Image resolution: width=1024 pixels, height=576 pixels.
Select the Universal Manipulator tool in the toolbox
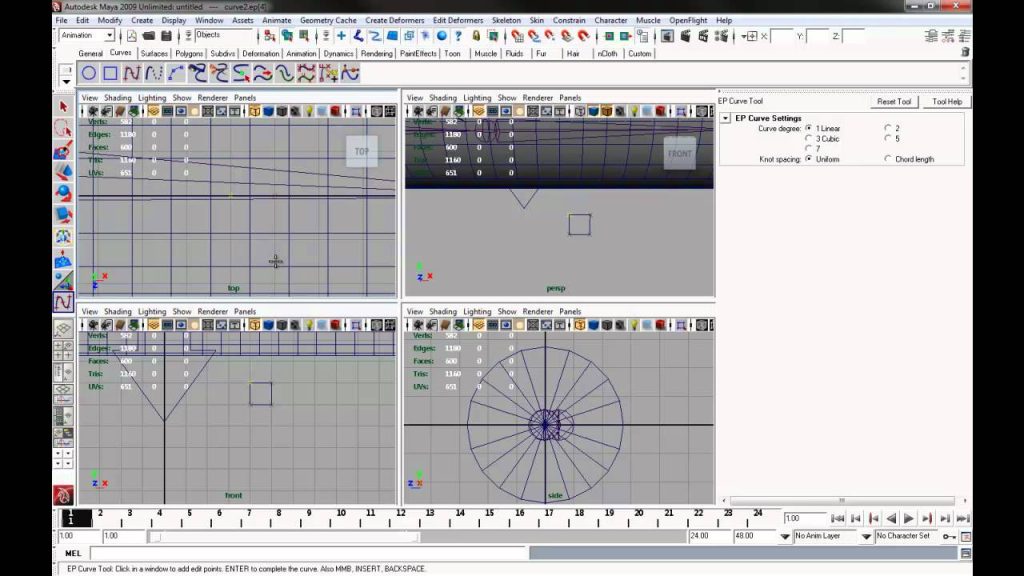point(63,236)
